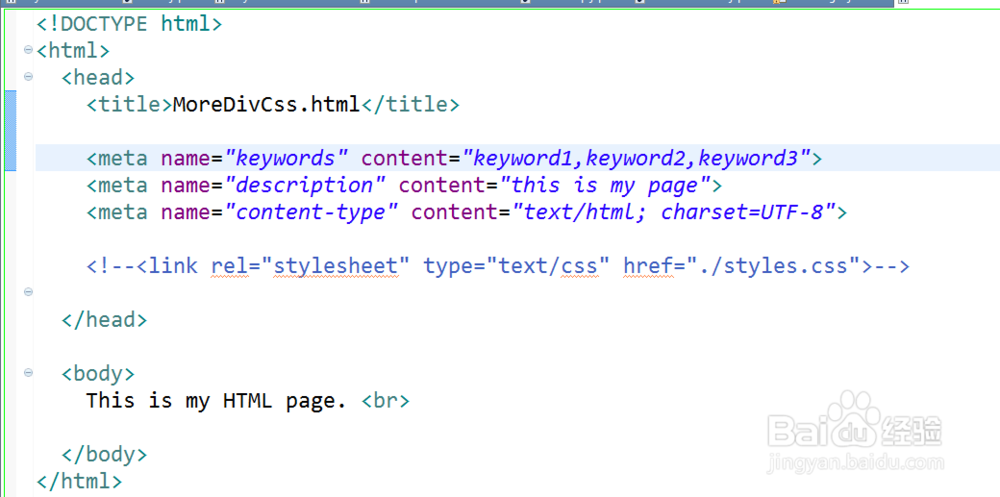Click the "text/html; charset=UTF-8" value
This screenshot has width=1000, height=497.
tap(673, 212)
